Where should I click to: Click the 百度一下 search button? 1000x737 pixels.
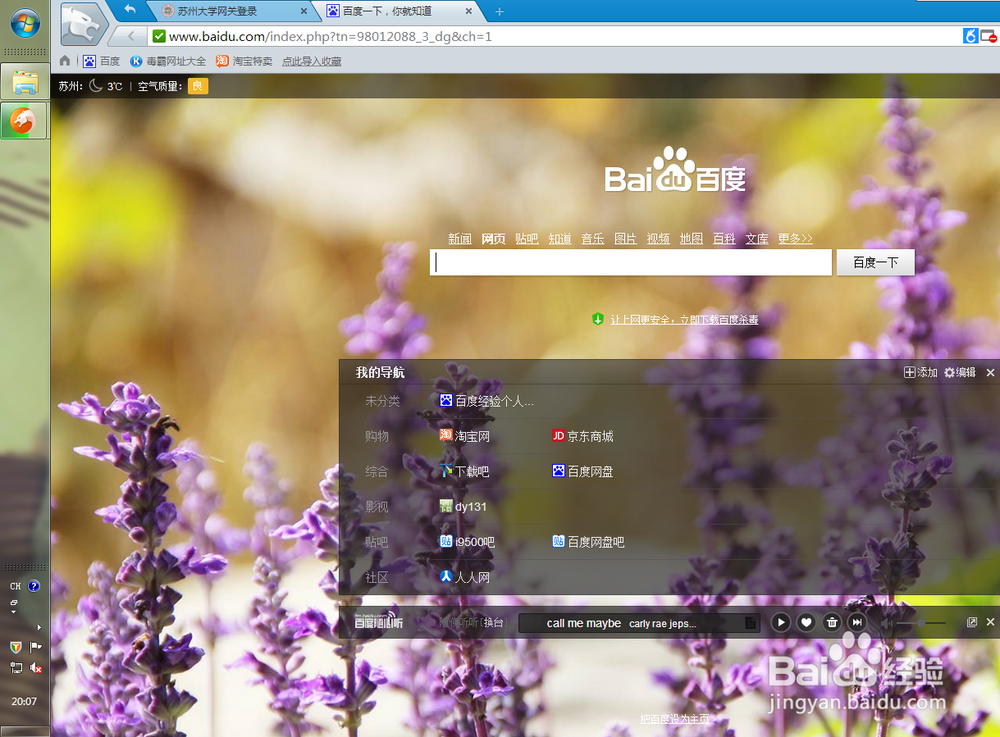(876, 262)
